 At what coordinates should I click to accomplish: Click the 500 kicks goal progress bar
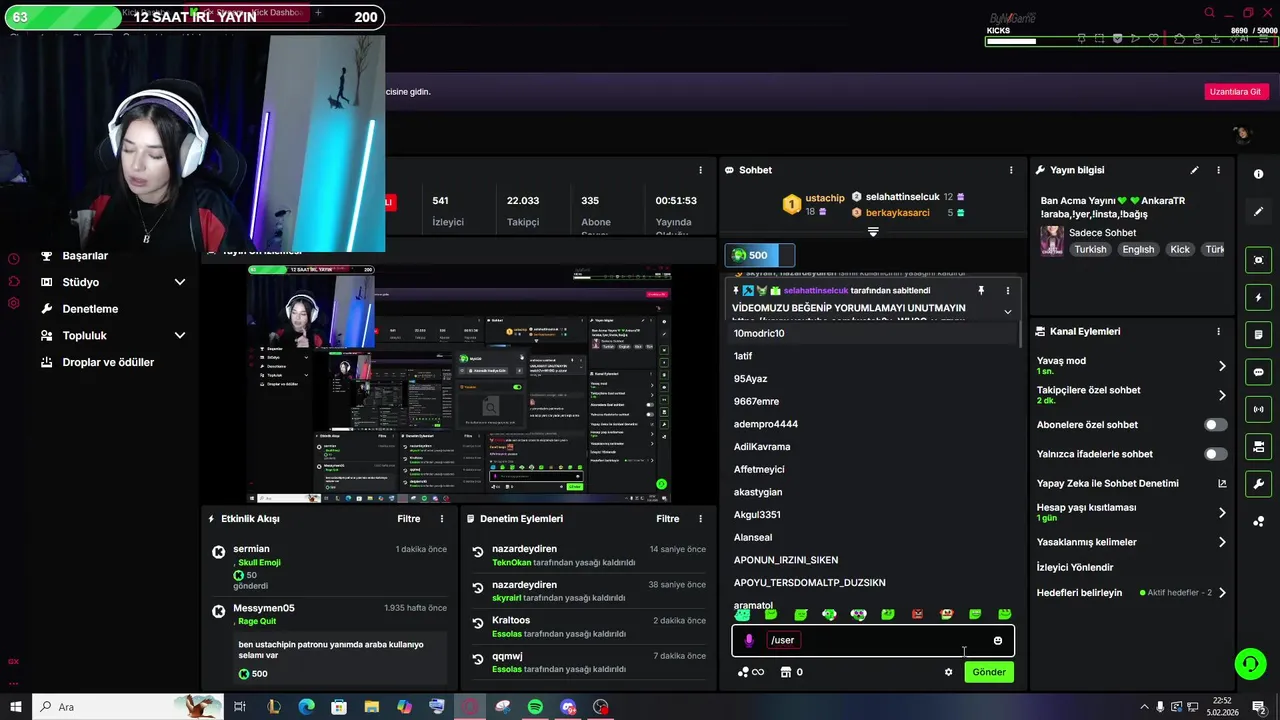point(760,255)
